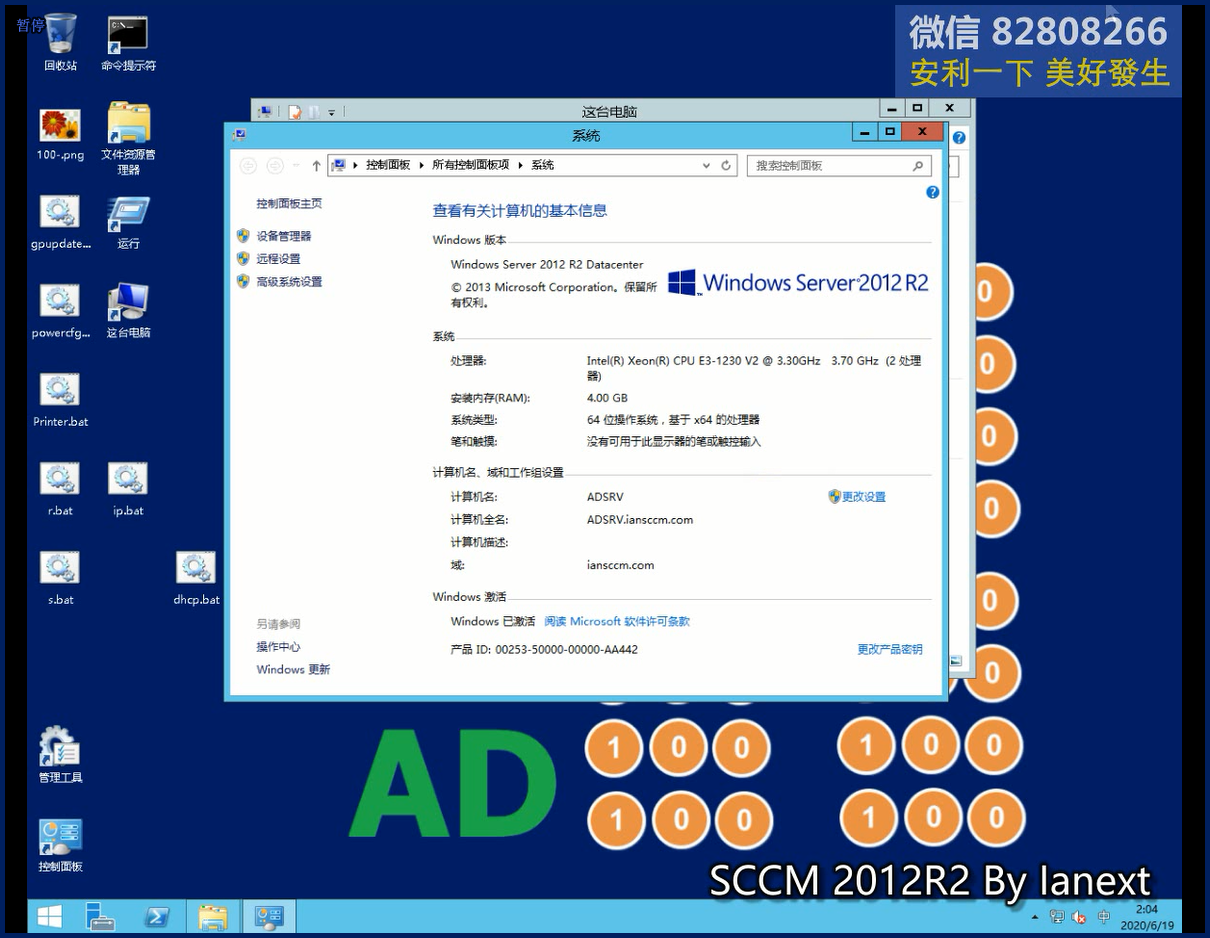The image size is (1210, 938).
Task: Open File Explorer from the taskbar
Action: point(212,916)
